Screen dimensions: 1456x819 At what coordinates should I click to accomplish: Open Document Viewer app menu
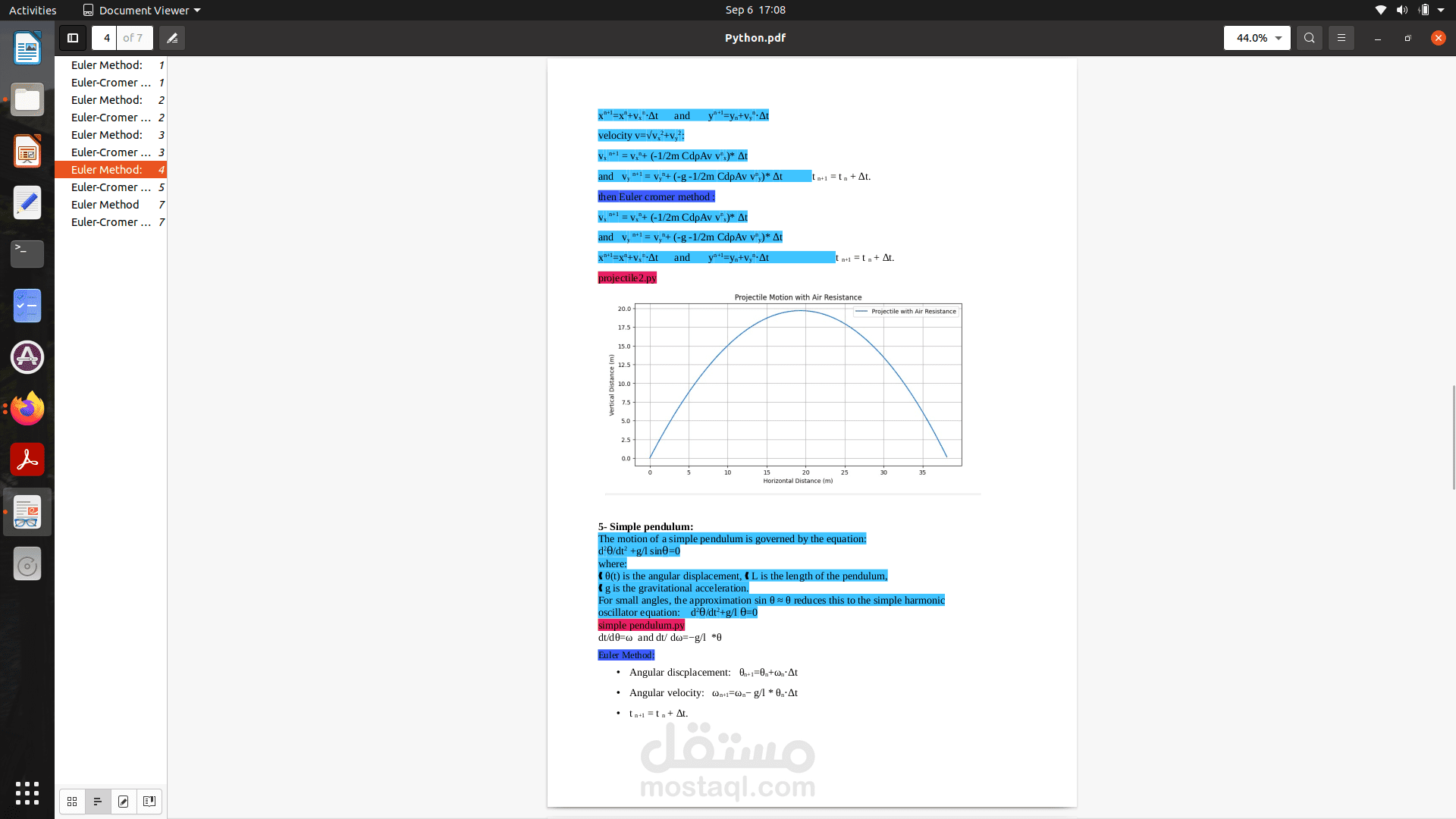coord(142,10)
